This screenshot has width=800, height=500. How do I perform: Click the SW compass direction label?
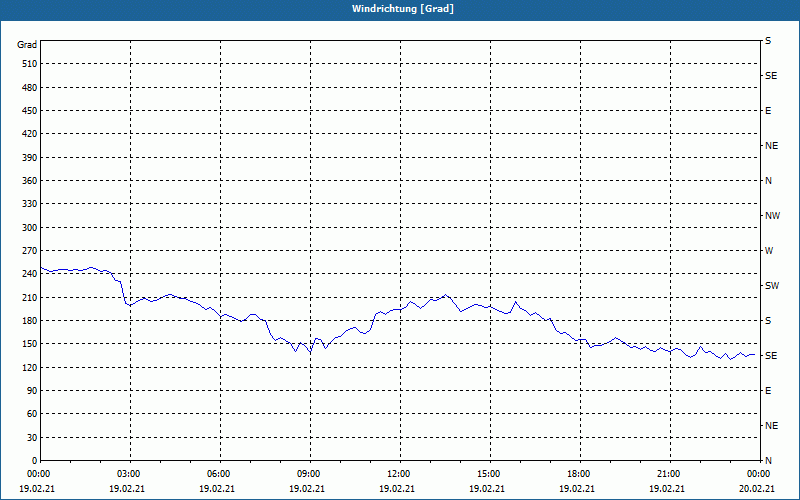[772, 286]
